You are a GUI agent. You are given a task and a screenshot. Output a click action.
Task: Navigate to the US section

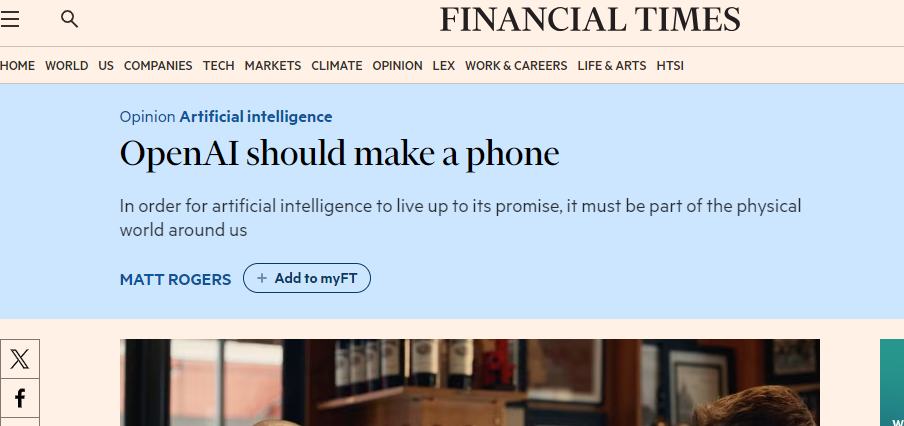click(106, 66)
